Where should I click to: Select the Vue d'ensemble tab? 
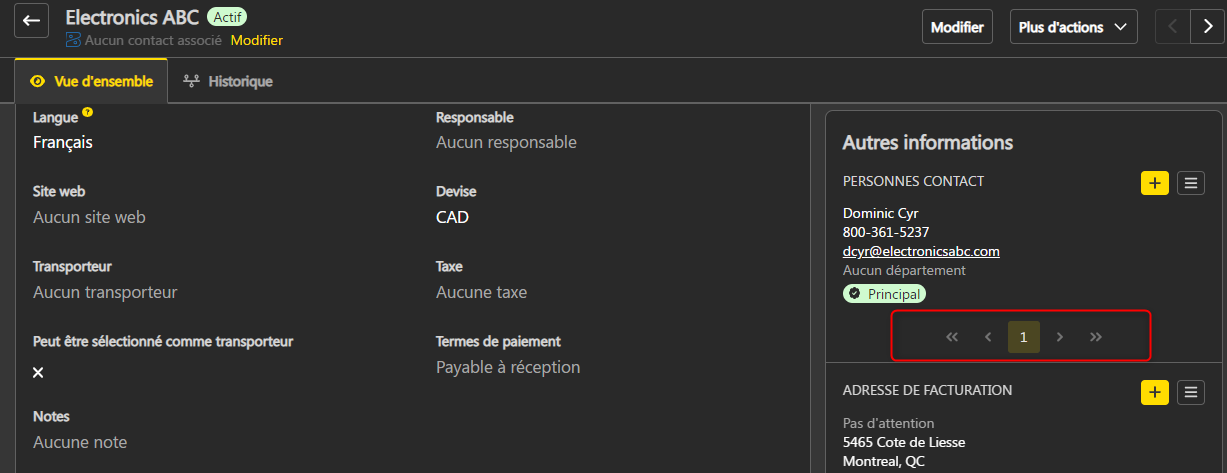click(91, 81)
